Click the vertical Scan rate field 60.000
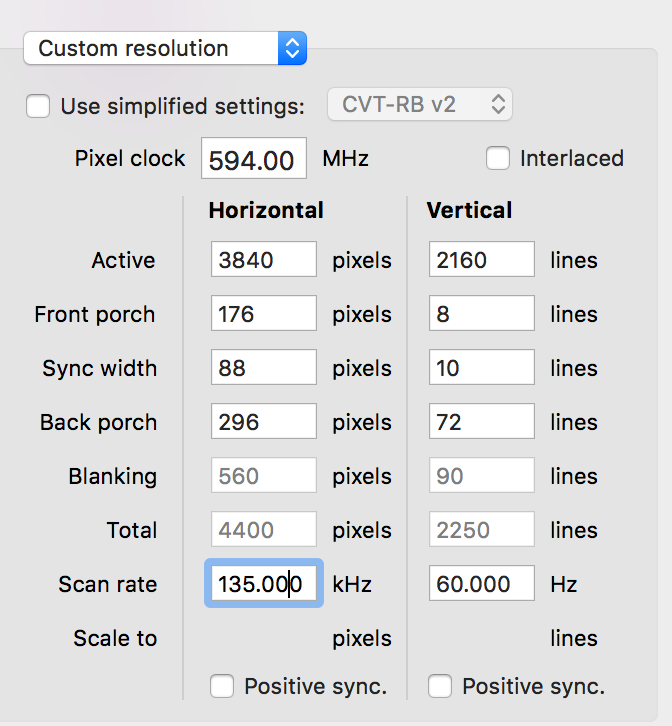Viewport: 672px width, 726px height. coord(482,584)
